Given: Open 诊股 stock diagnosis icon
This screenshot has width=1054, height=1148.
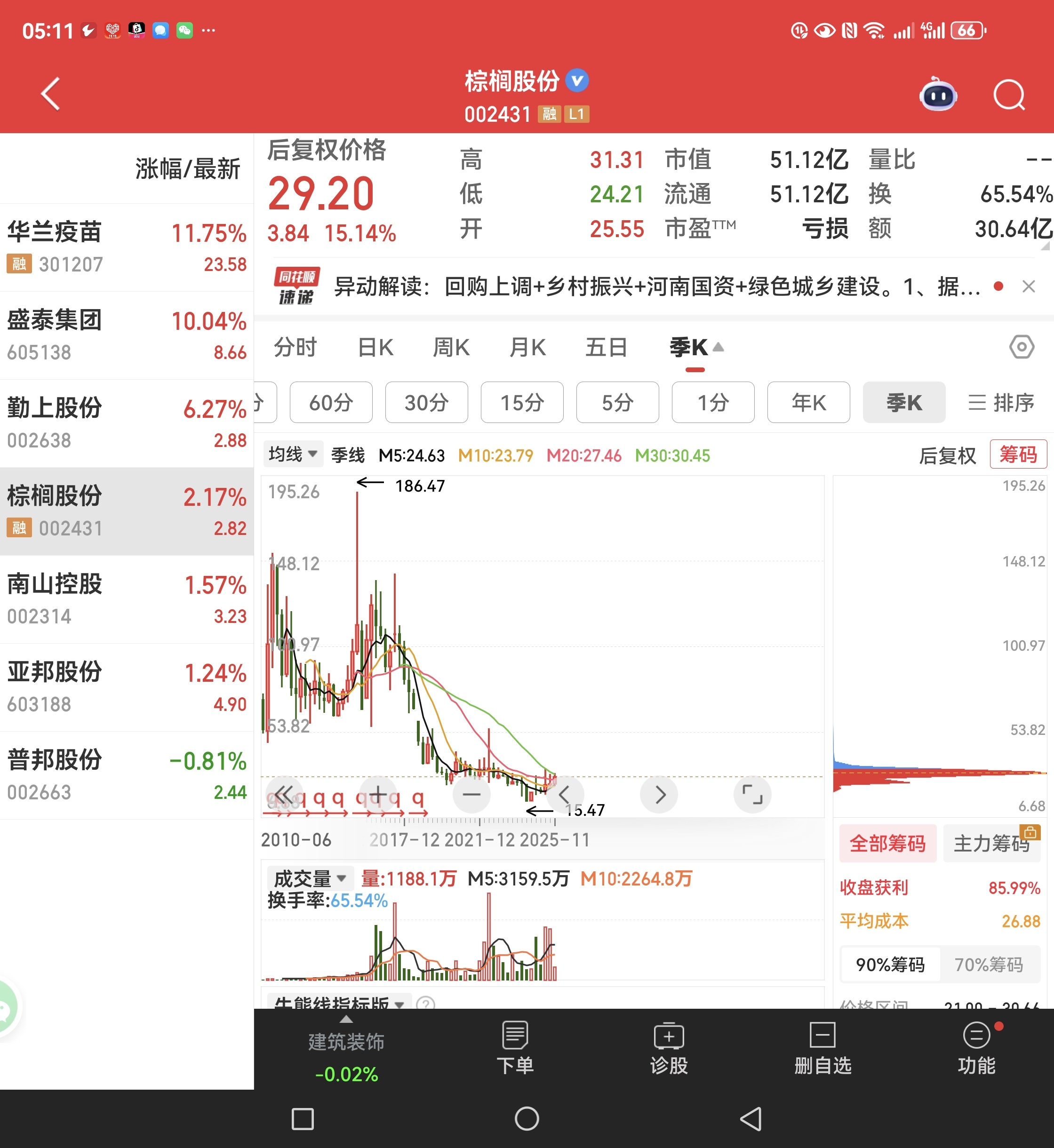Looking at the screenshot, I should point(669,1048).
